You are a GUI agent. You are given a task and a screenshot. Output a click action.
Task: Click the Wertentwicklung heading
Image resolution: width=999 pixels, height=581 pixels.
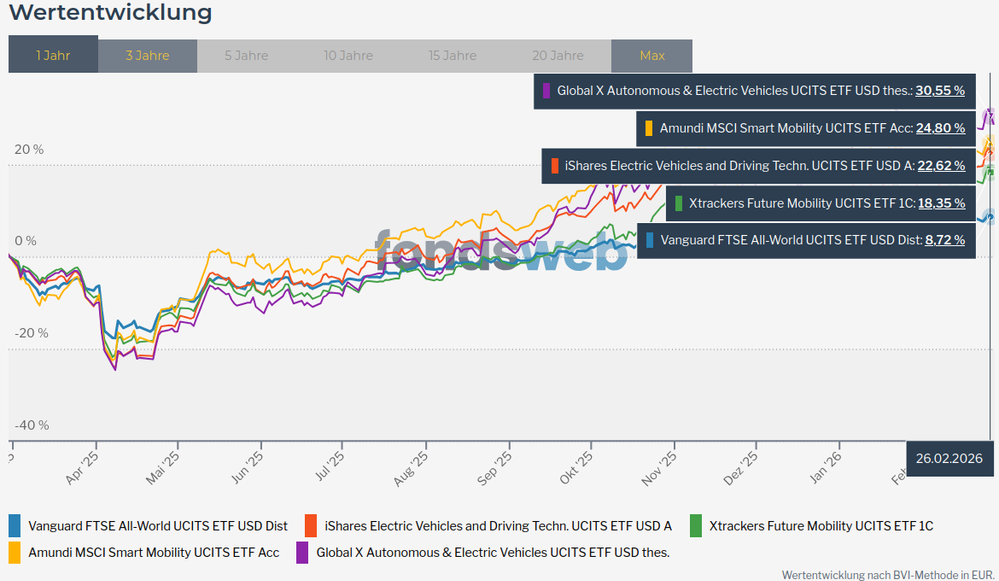tap(110, 13)
